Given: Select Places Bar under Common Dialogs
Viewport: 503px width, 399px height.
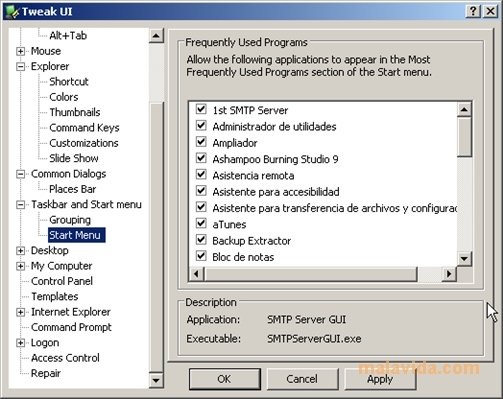Looking at the screenshot, I should pos(72,189).
